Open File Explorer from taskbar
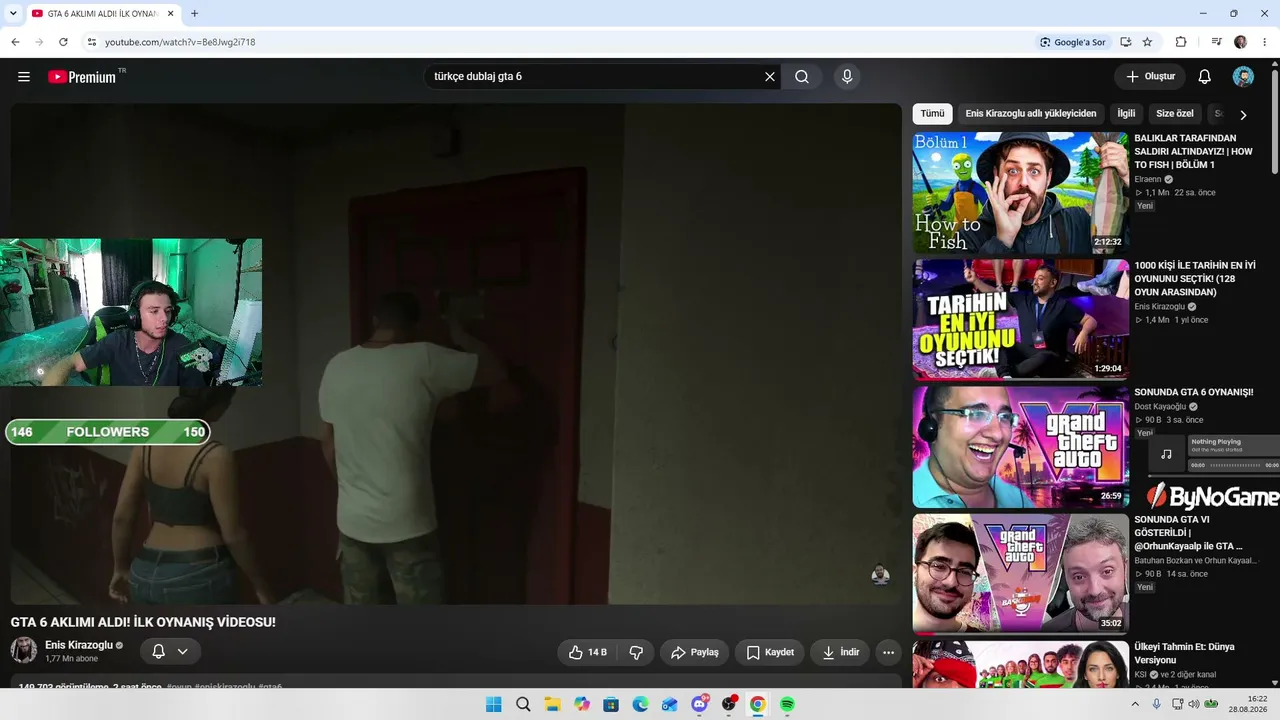This screenshot has height=720, width=1280. coord(552,704)
